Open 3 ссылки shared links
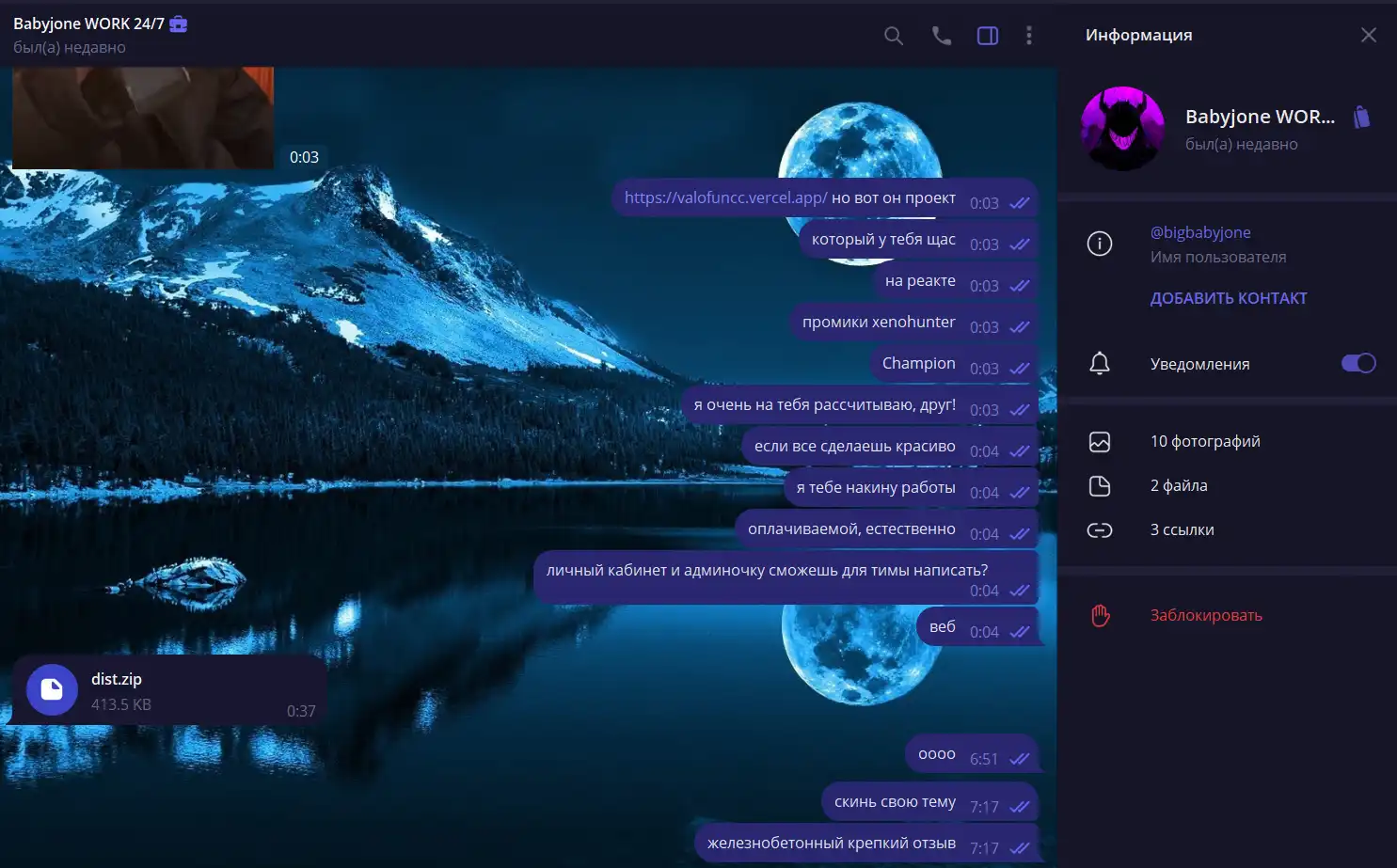Viewport: 1397px width, 868px height. tap(1183, 529)
